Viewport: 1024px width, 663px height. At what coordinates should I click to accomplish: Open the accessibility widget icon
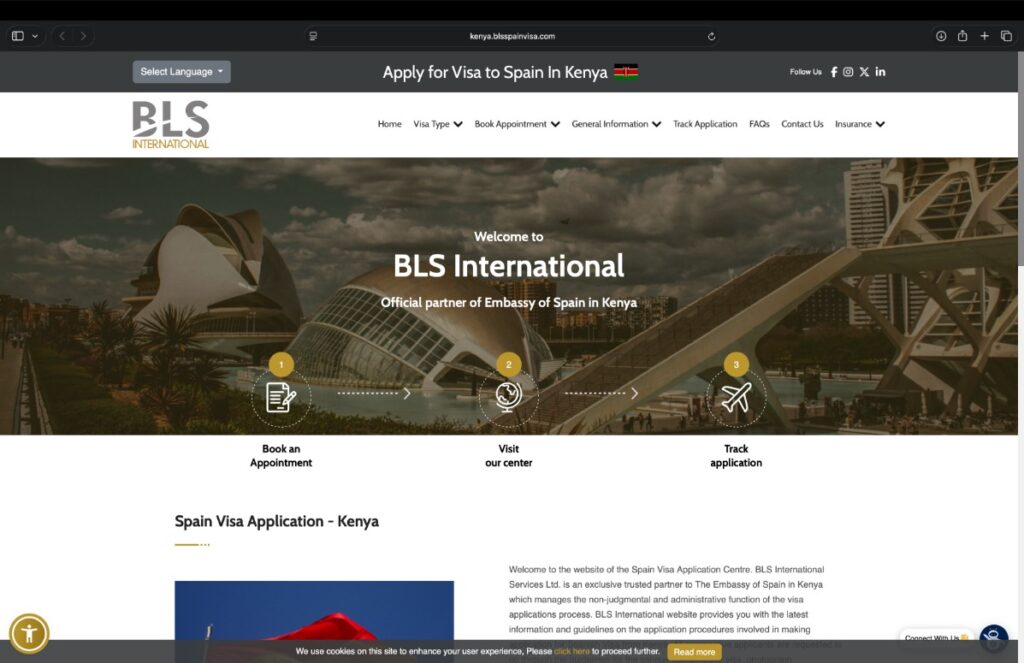29,633
